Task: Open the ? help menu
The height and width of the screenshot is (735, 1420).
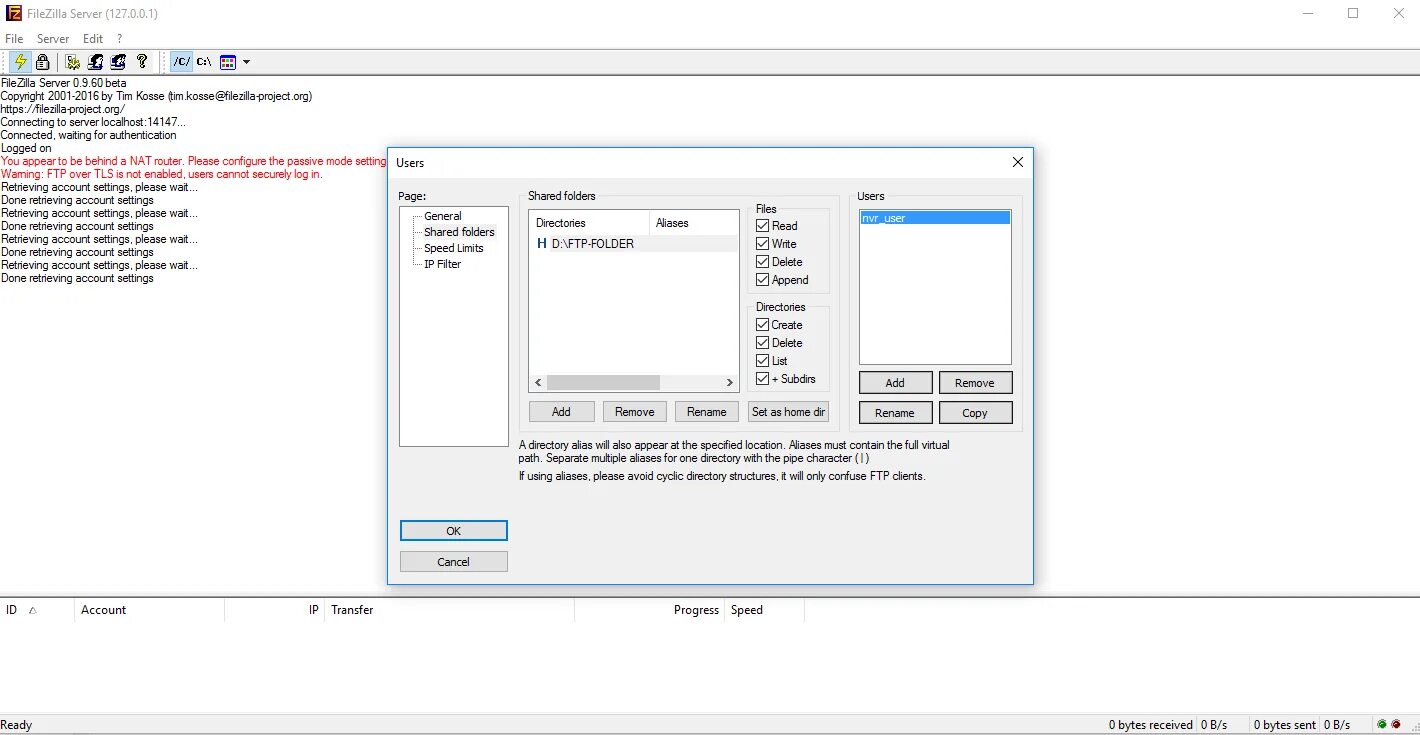Action: (120, 39)
